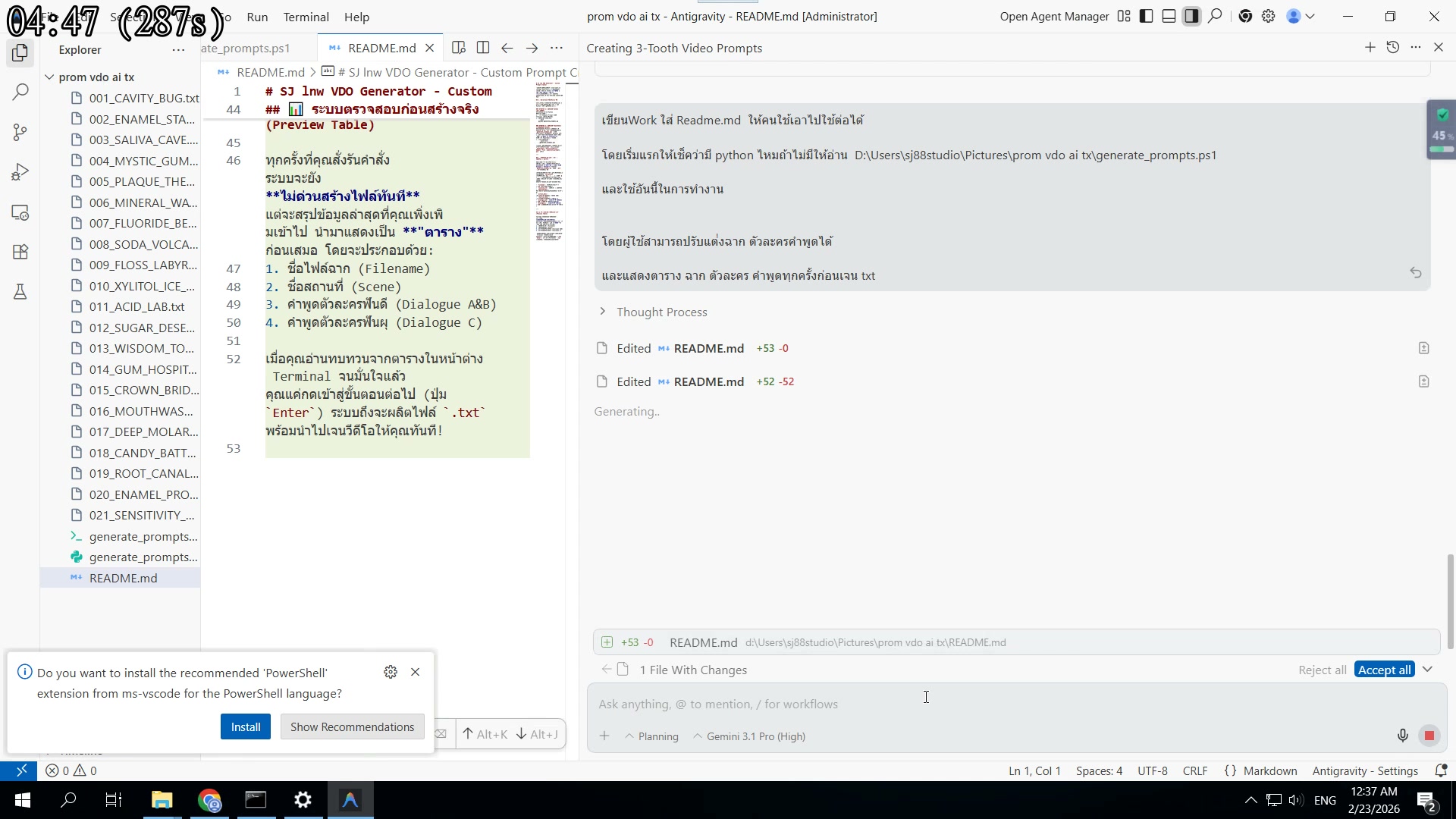Screen dimensions: 1456x819
Task: Start a new agent conversation with plus icon
Action: 1370,48
